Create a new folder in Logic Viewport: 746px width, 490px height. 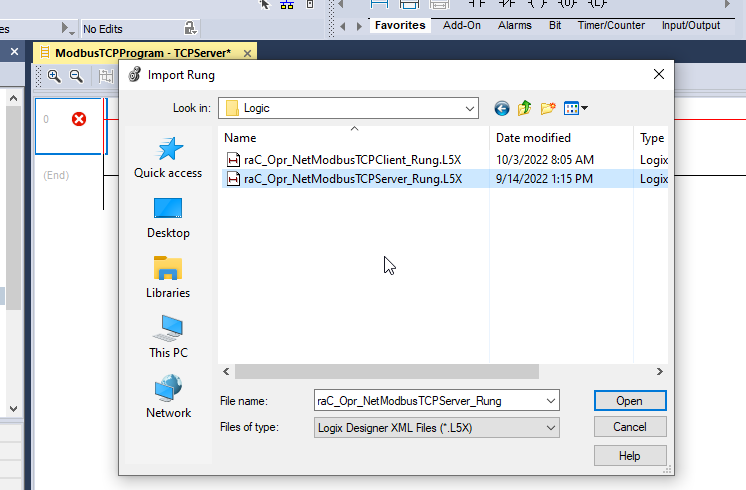pos(548,108)
